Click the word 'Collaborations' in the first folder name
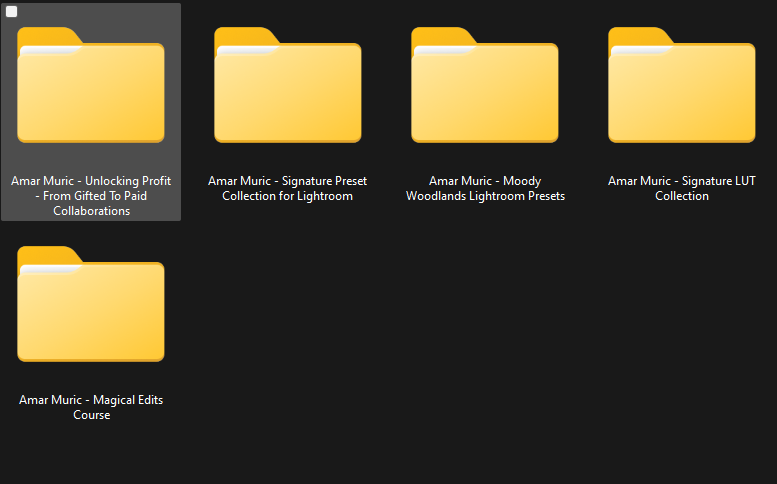Viewport: 777px width, 484px height. 91,211
